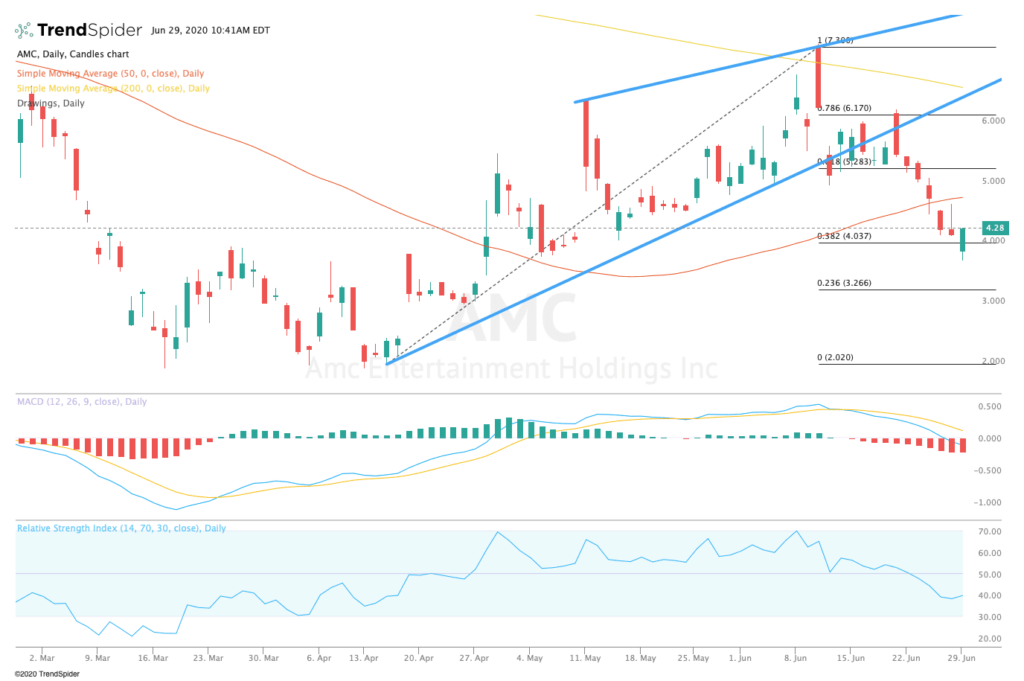The height and width of the screenshot is (681, 1024).
Task: Click the Fibonacci 1 (7.300) level label
Action: pos(835,40)
